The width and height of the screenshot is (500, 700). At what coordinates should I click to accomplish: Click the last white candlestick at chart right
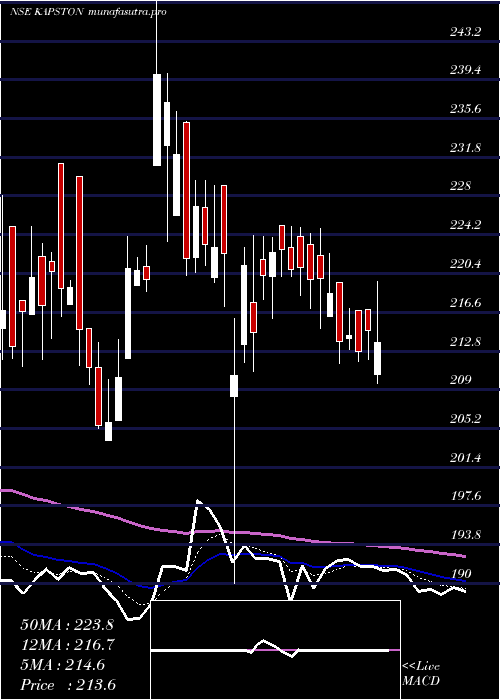[x=378, y=358]
